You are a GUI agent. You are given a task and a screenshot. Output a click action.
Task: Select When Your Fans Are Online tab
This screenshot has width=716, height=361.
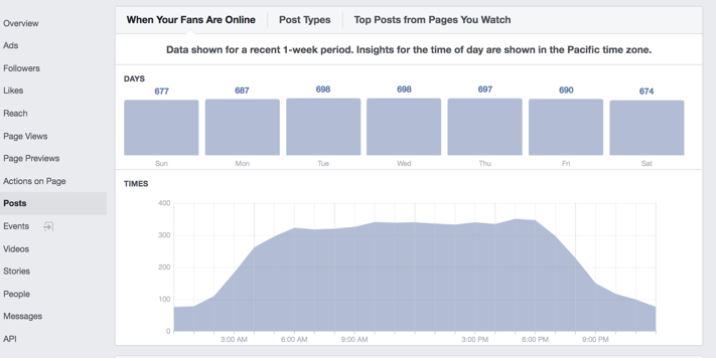[191, 20]
